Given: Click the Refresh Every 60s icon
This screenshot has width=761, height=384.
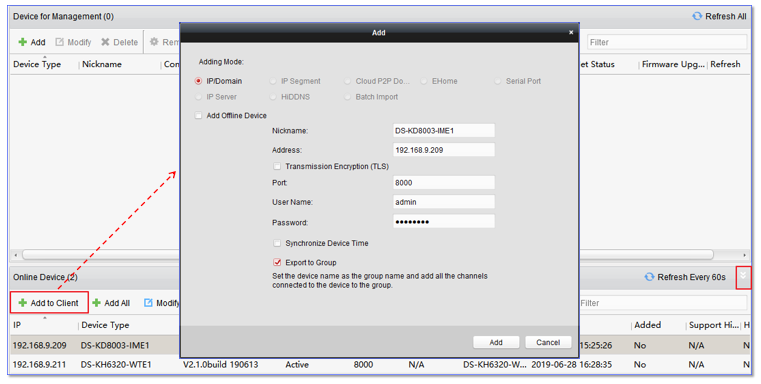Looking at the screenshot, I should pyautogui.click(x=649, y=277).
